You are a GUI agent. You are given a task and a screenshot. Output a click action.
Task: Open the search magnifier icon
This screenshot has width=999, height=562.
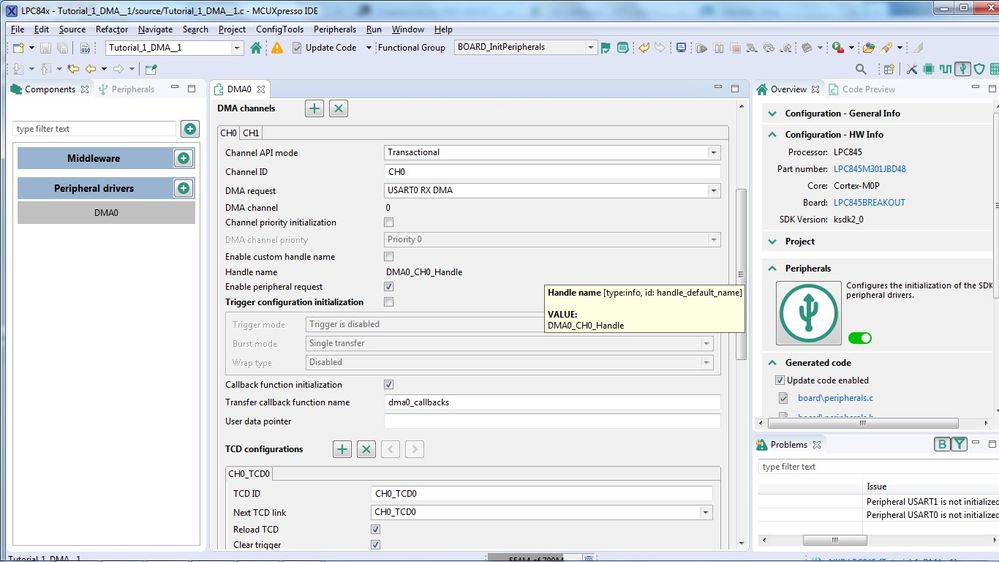tap(861, 69)
